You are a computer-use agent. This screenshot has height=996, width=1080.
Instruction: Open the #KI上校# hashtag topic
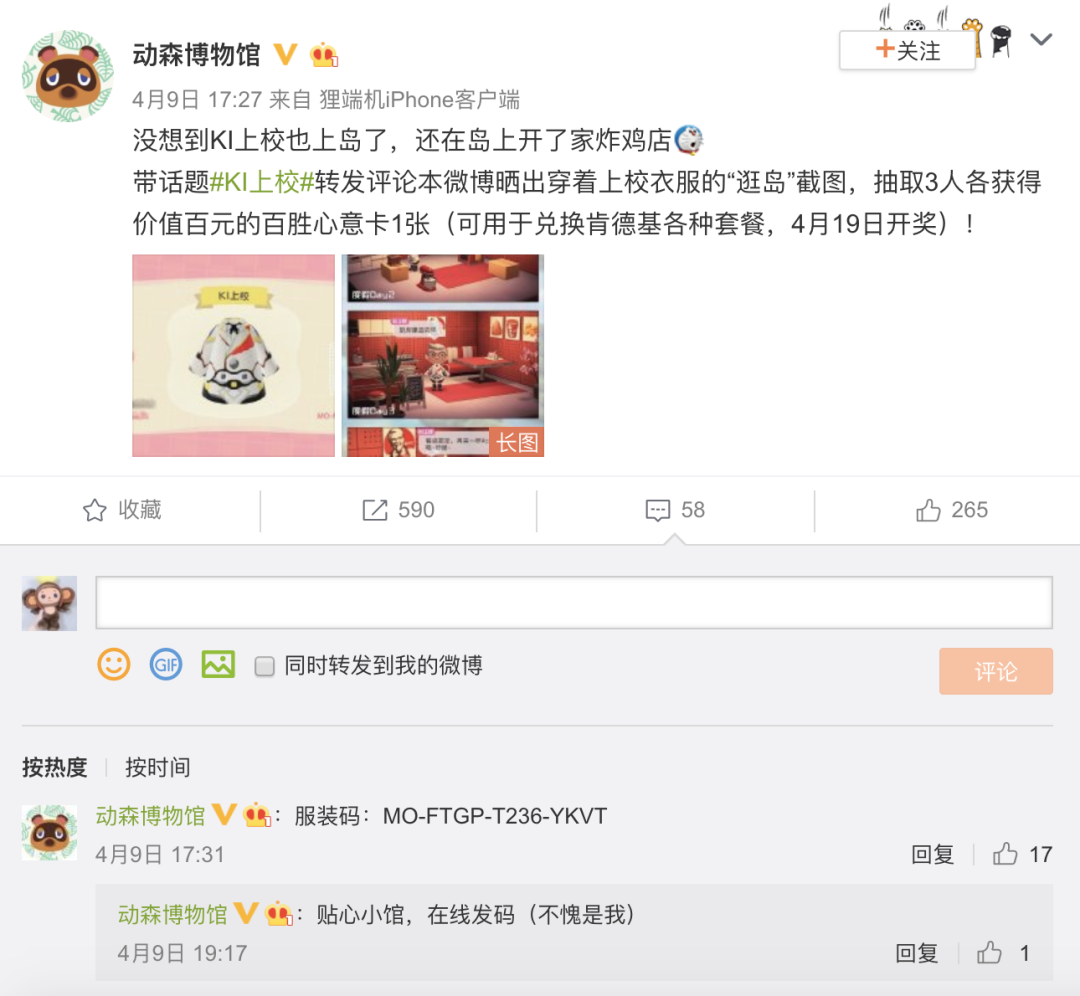pos(262,183)
